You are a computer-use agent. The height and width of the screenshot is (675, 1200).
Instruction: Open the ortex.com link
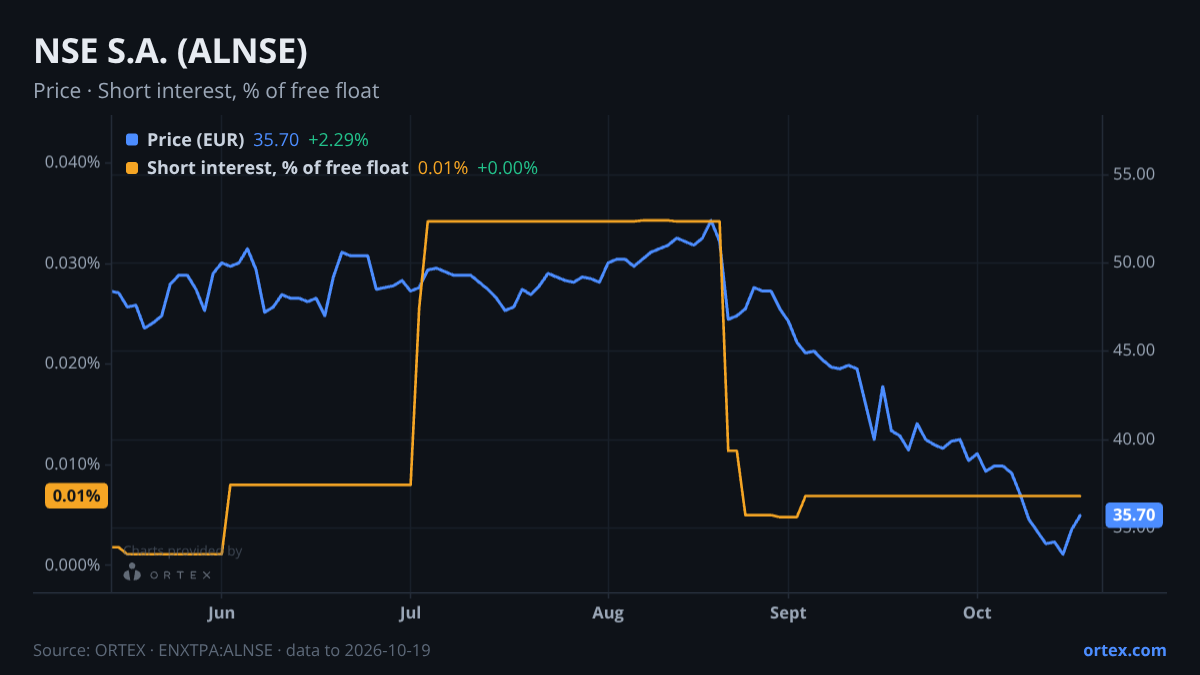[x=1124, y=650]
